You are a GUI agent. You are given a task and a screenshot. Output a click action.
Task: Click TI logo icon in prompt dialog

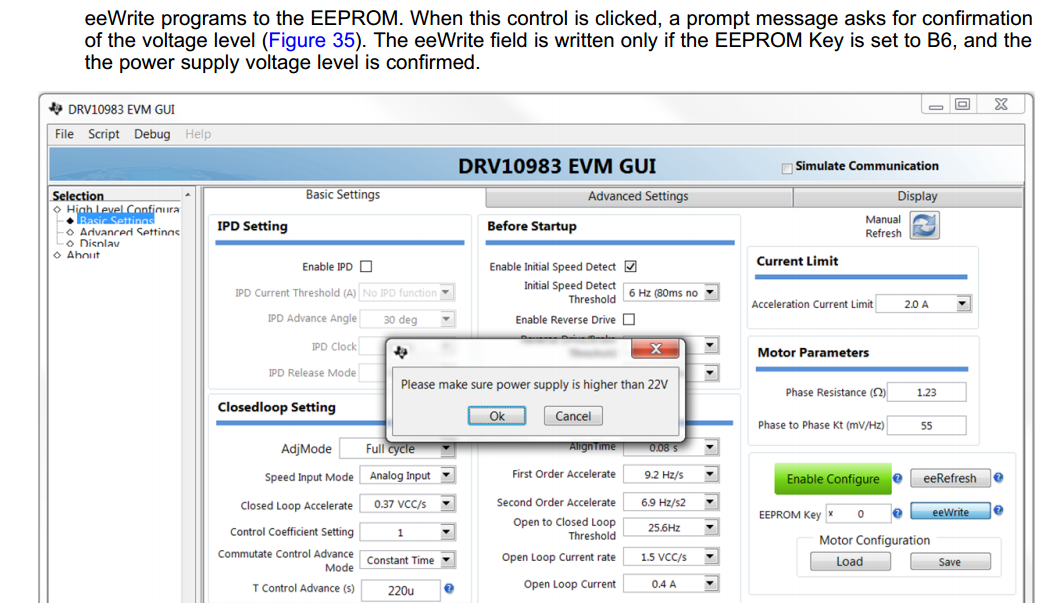[x=401, y=352]
